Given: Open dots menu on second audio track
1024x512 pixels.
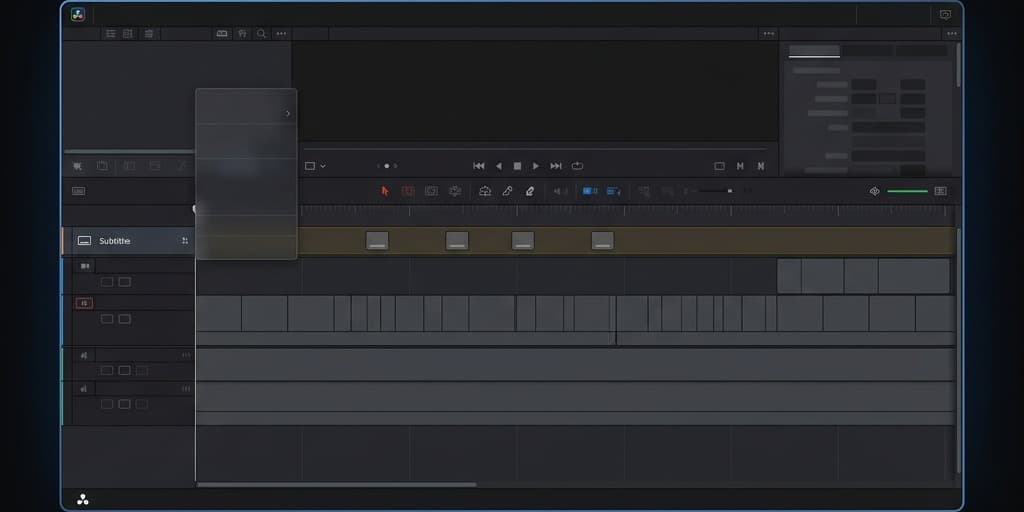Looking at the screenshot, I should 186,389.
